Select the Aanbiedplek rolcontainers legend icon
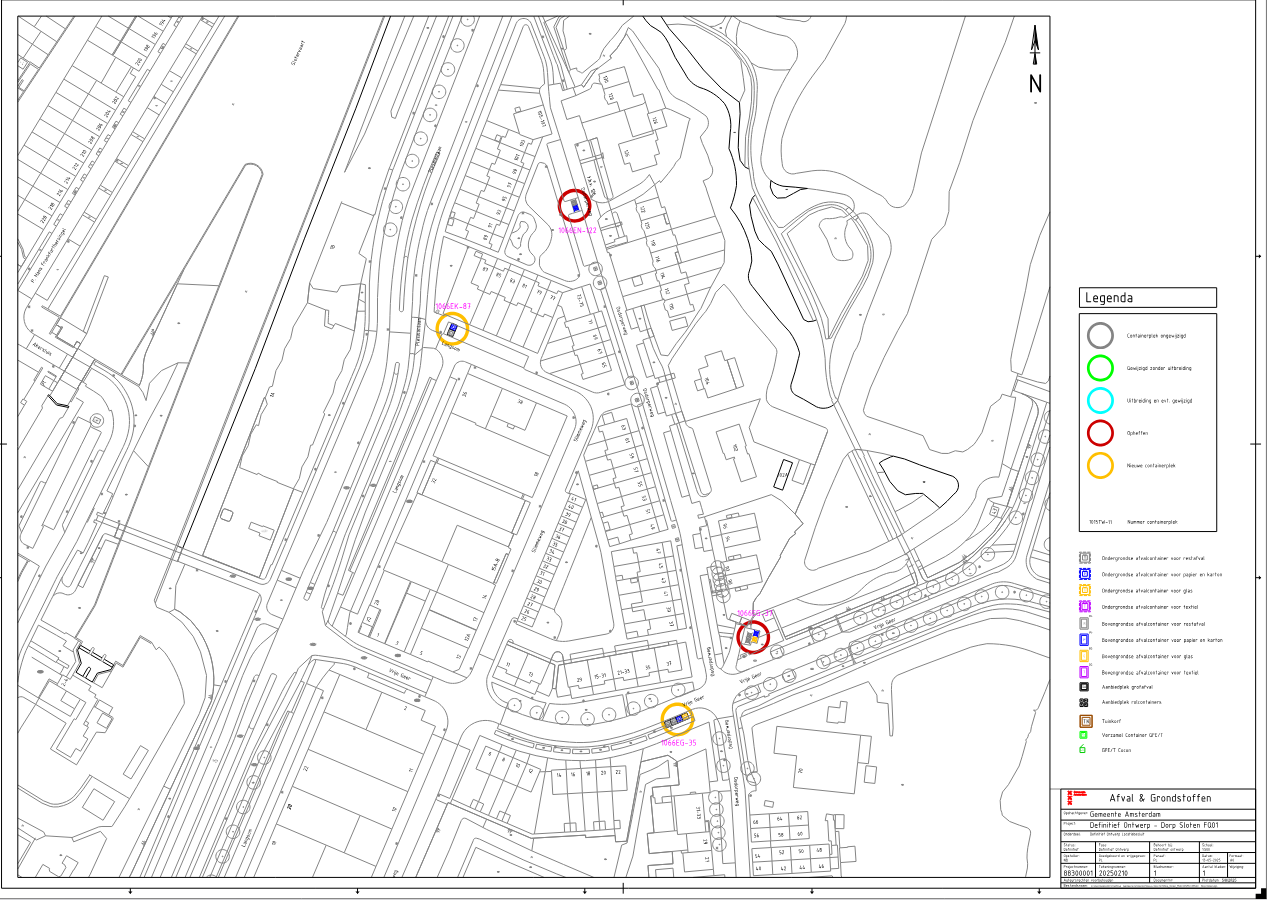Viewport: 1267px width, 900px height. coord(1084,703)
